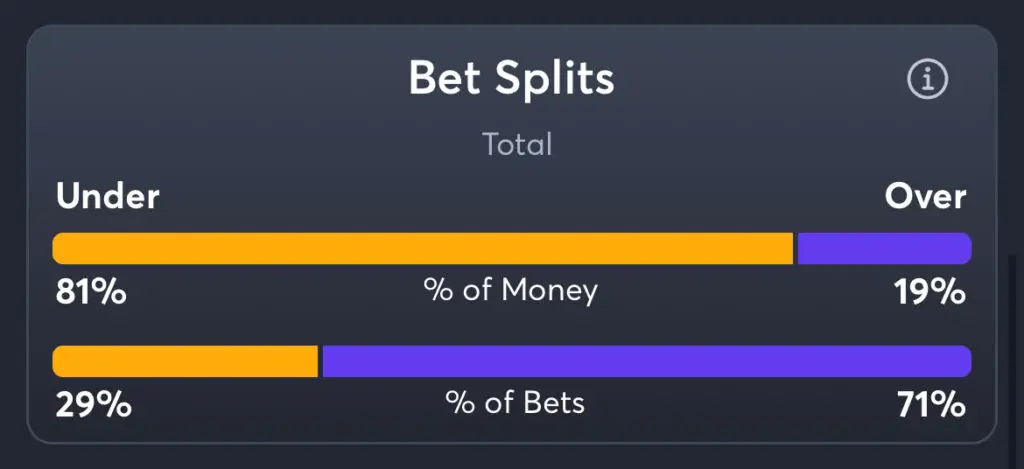Open the info icon in Bet Splits
Viewport: 1024px width, 469px height.
[927, 79]
